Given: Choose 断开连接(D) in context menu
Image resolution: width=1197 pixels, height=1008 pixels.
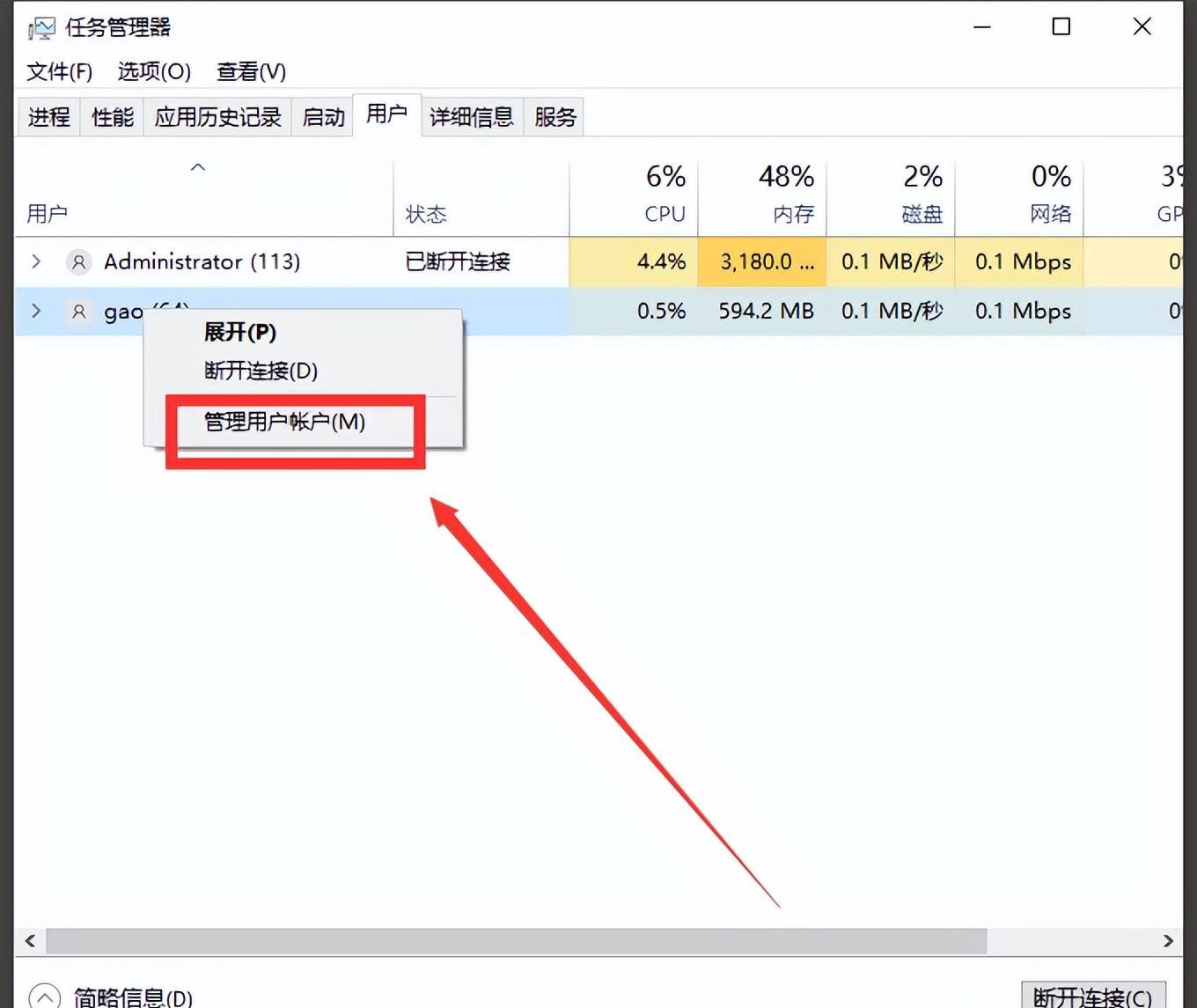Looking at the screenshot, I should click(303, 371).
